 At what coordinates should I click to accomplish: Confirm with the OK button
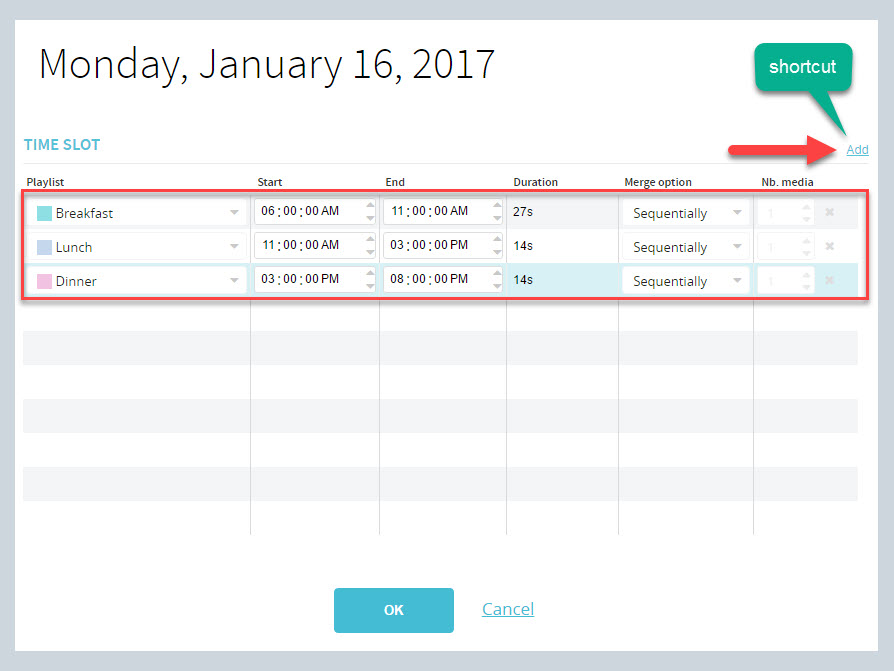pos(393,610)
